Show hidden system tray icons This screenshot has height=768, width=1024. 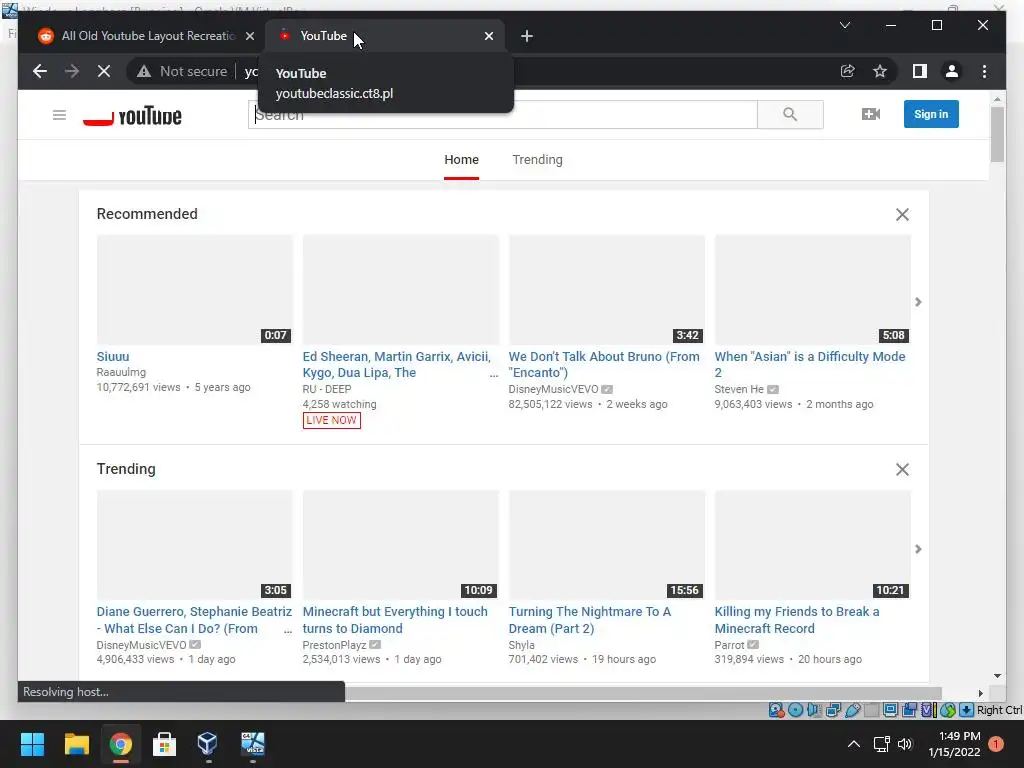[x=854, y=744]
